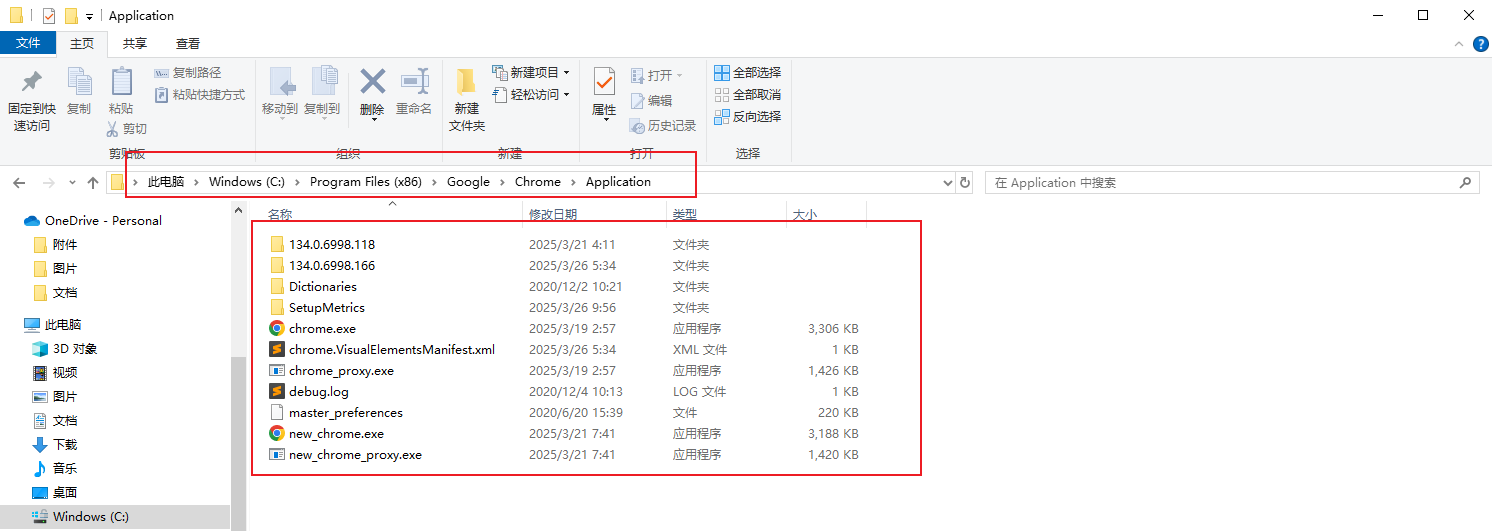Click the search box 在 Application 中搜索
This screenshot has height=531, width=1492.
point(1232,183)
